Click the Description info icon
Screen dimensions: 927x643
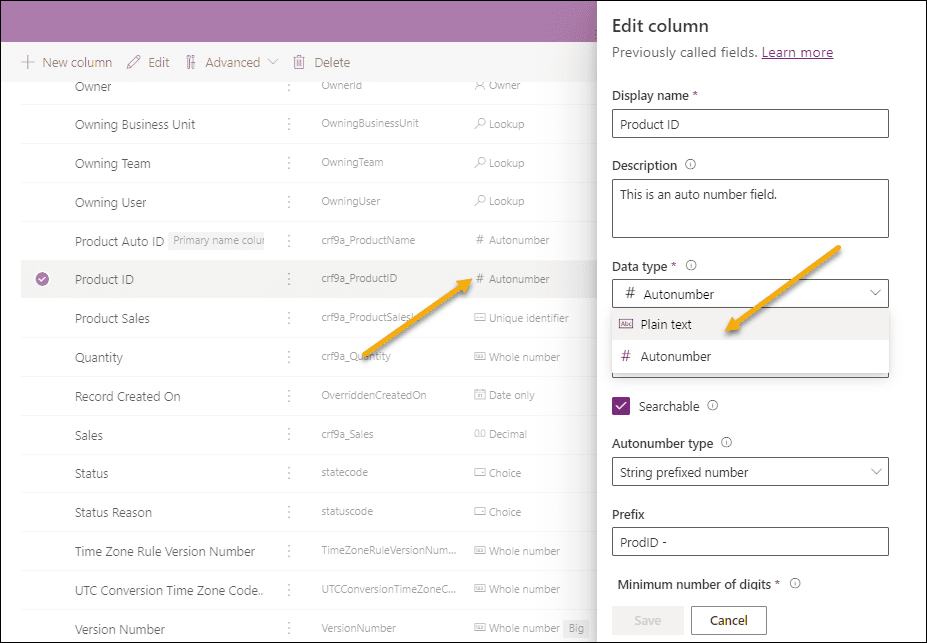tap(691, 165)
